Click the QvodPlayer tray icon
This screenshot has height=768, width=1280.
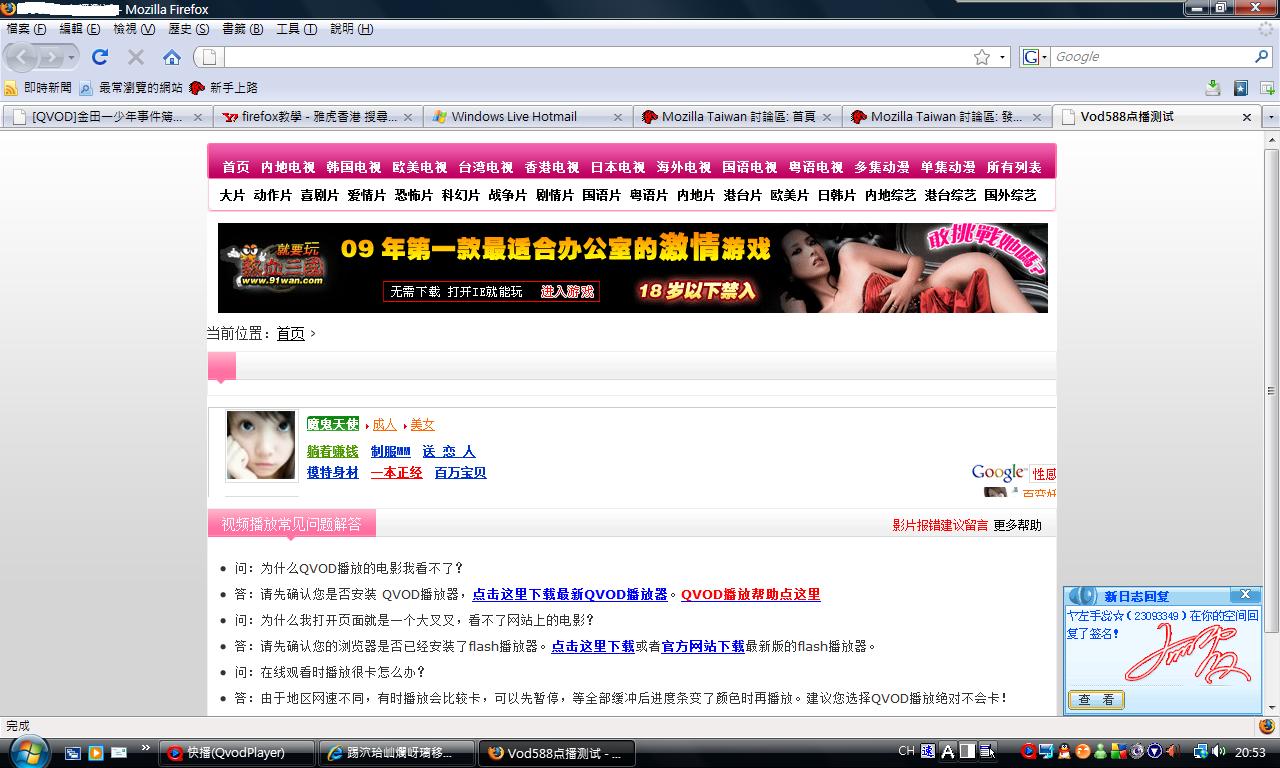point(1028,752)
